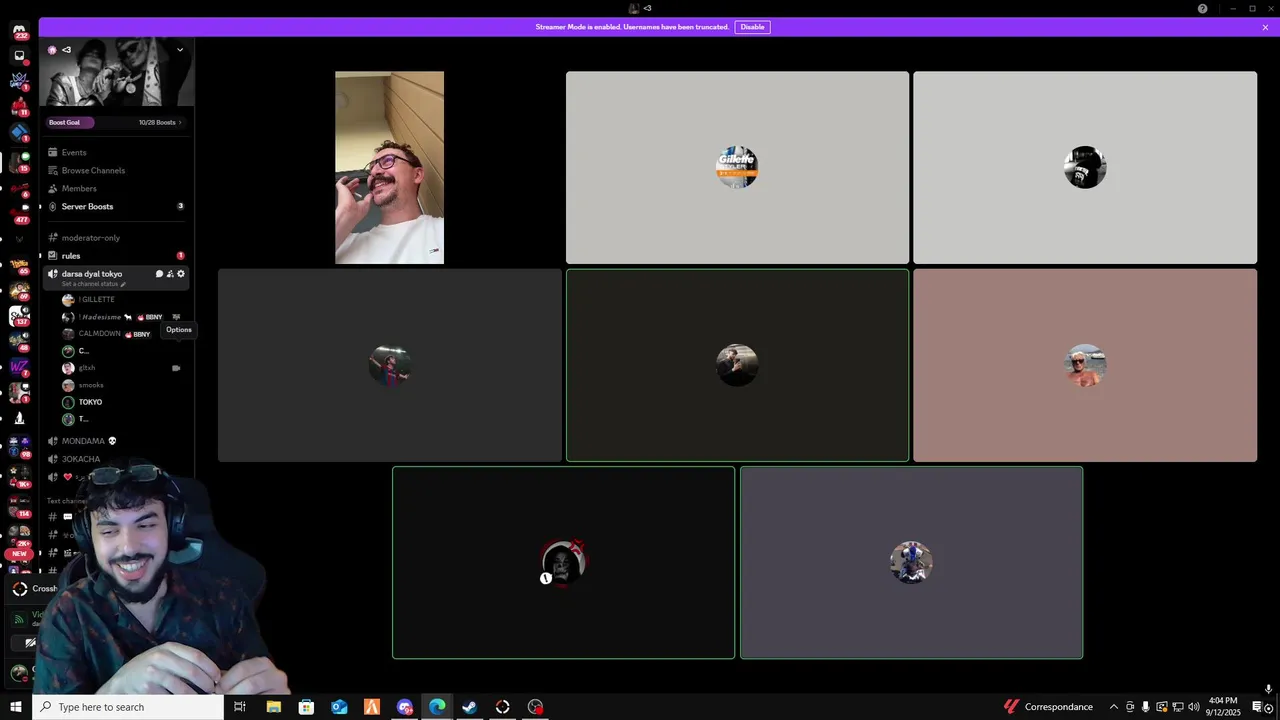Jump to NEW unread servers indicator

point(19,554)
